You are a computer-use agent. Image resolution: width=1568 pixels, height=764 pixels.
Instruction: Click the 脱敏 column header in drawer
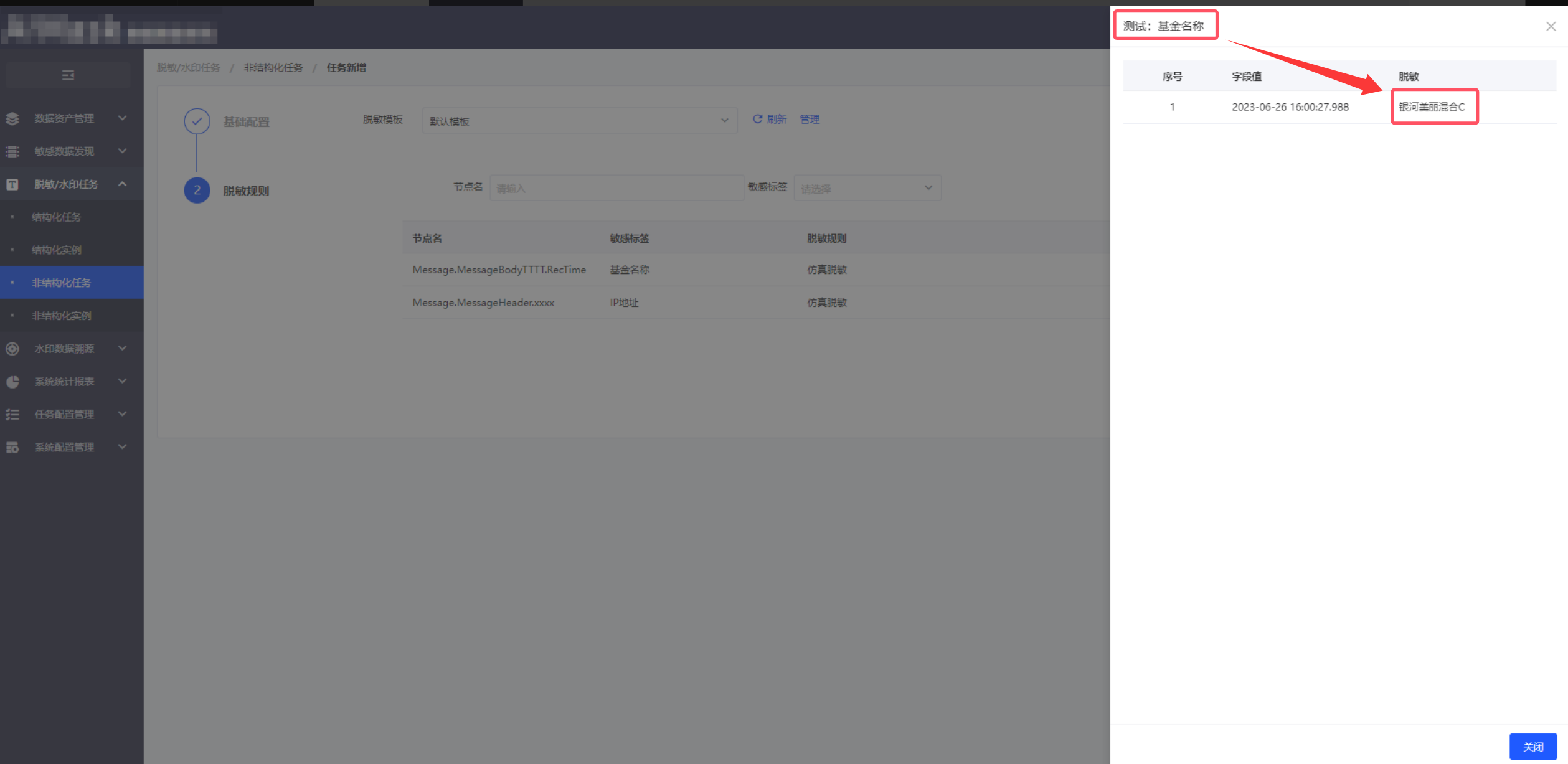[1409, 77]
